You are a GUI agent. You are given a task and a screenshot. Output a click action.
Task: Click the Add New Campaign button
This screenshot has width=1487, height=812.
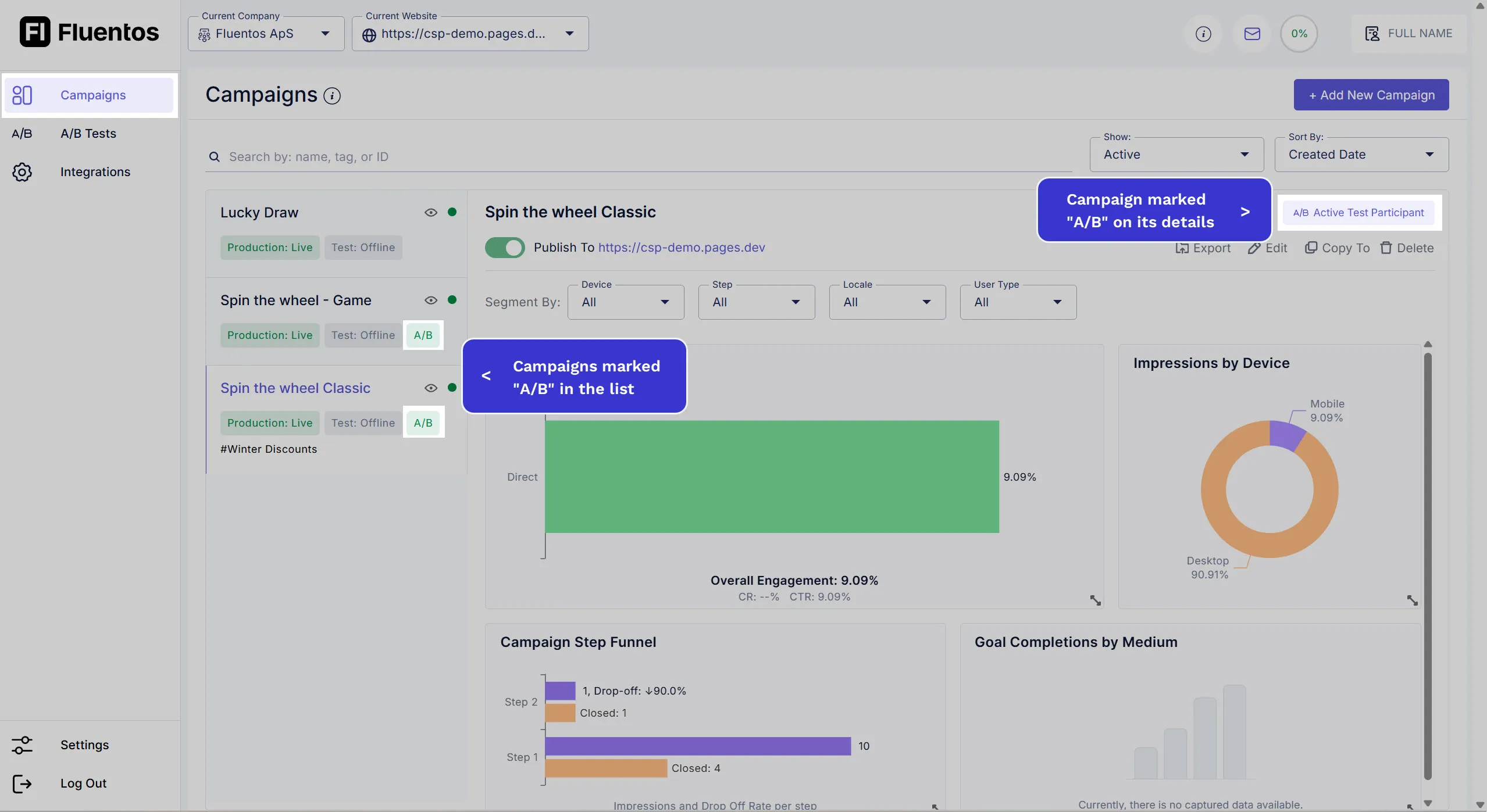[x=1370, y=94]
